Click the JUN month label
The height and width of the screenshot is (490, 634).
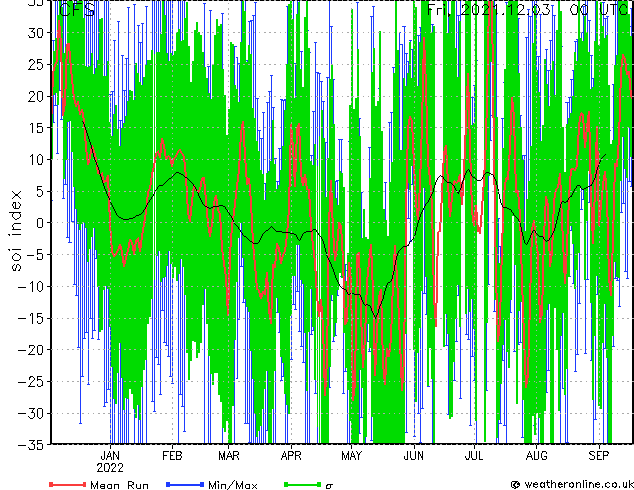click(x=414, y=456)
